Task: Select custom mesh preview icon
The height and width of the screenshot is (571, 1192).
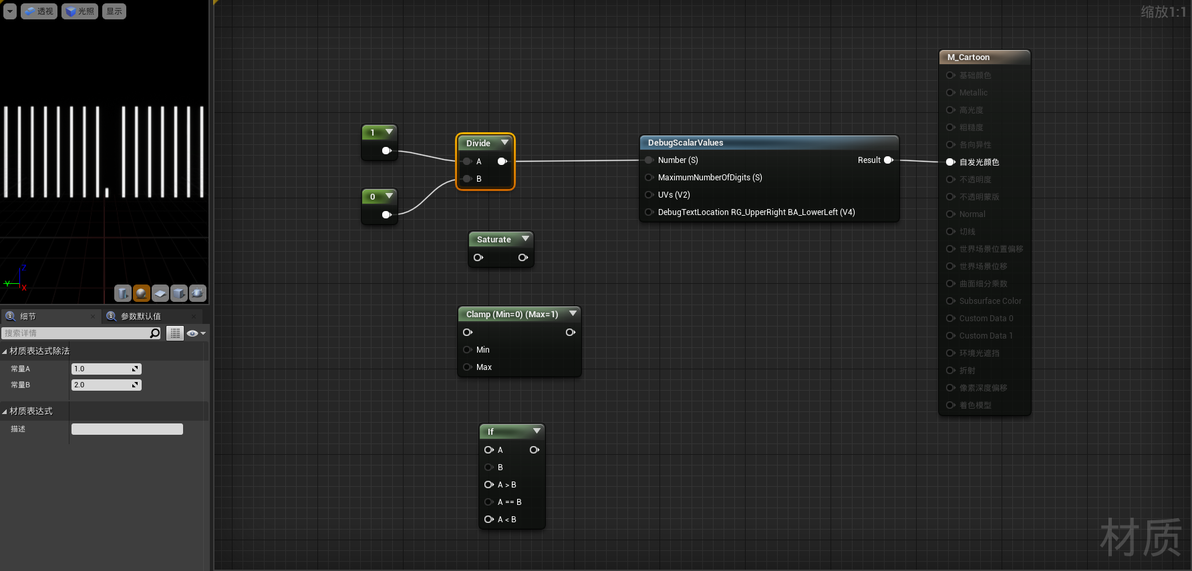Action: 198,293
